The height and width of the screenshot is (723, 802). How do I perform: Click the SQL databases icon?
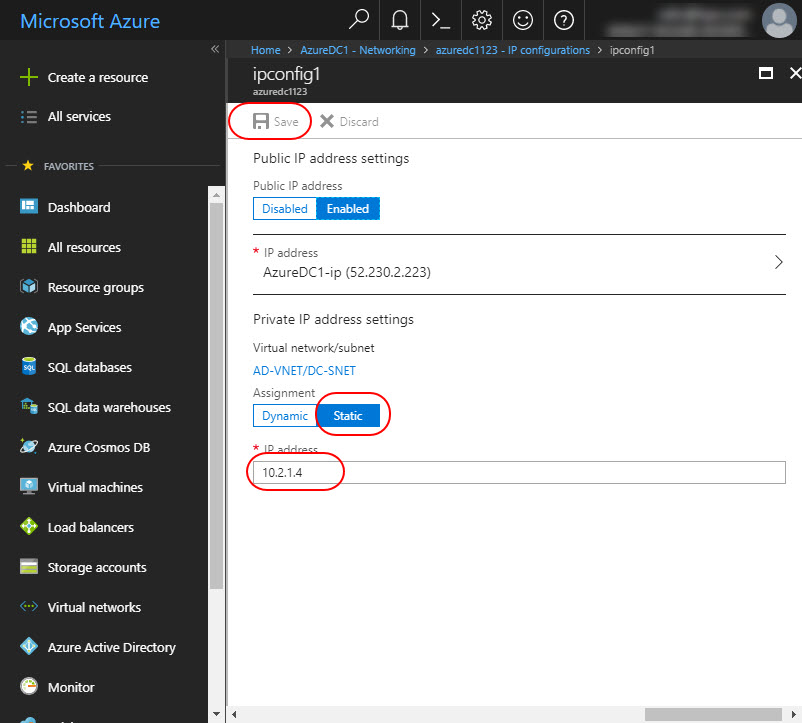coord(29,366)
